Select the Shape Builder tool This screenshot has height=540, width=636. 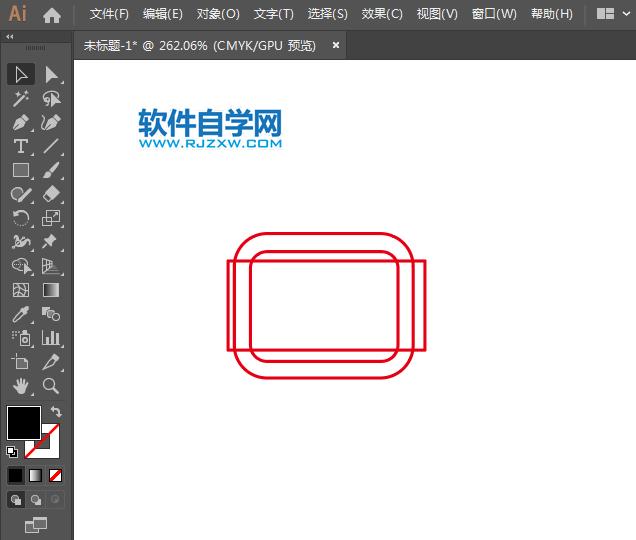click(x=21, y=266)
